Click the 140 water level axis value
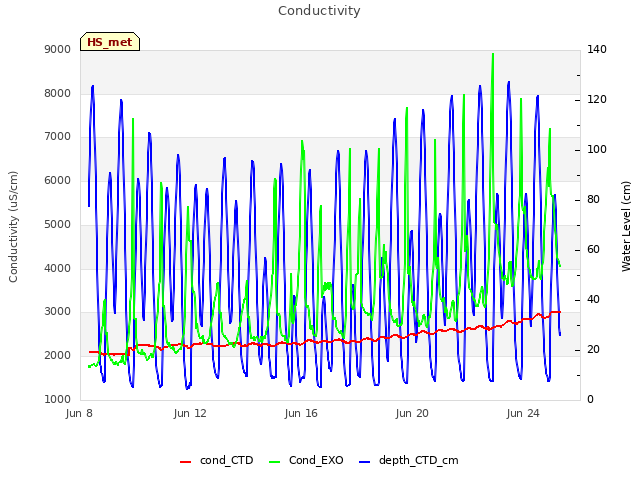This screenshot has height=480, width=640. [597, 49]
